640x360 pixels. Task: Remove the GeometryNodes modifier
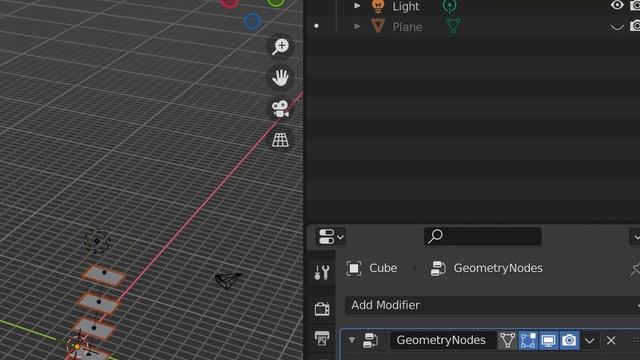[x=611, y=340]
